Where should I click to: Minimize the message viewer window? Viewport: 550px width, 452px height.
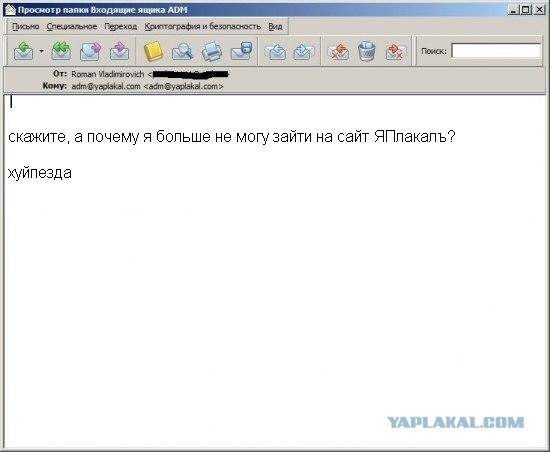point(513,10)
